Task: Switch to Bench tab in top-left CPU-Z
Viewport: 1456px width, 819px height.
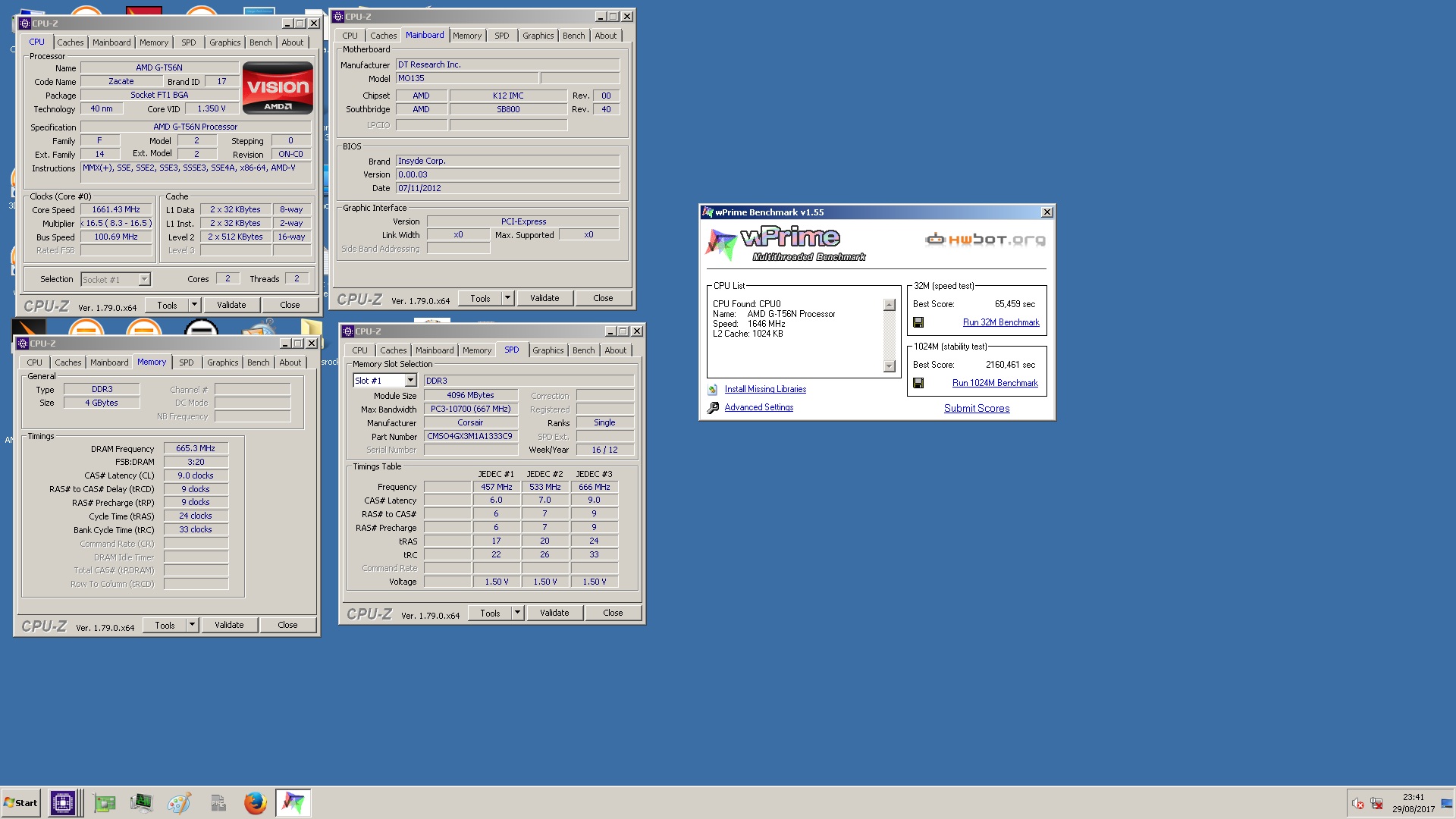Action: pyautogui.click(x=260, y=42)
